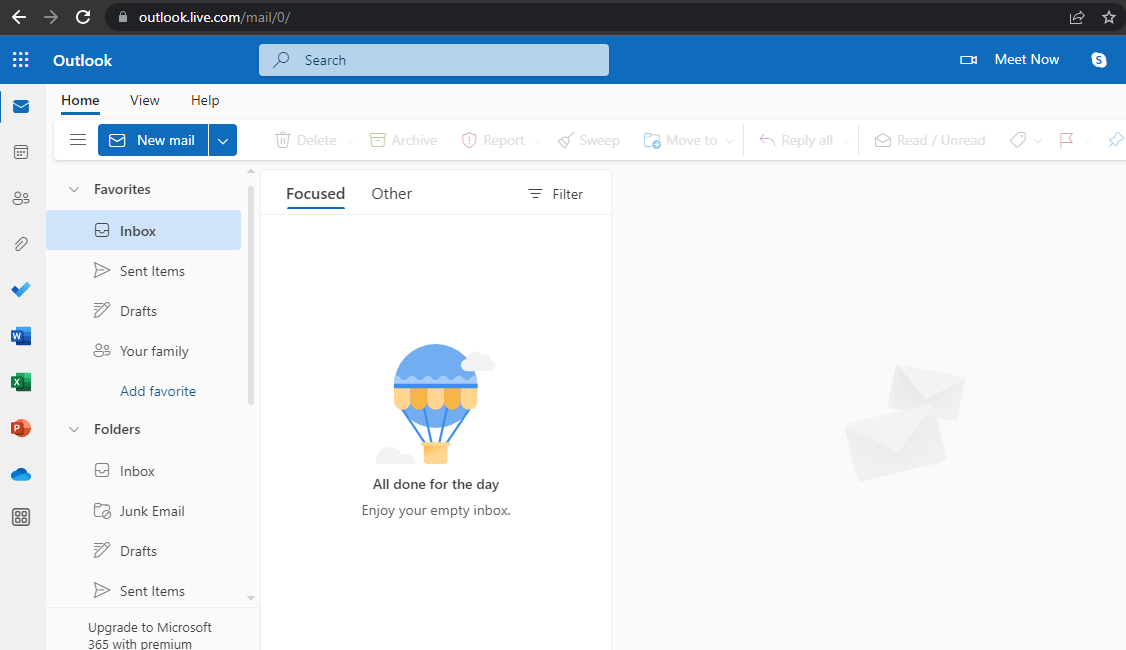Launch PowerPoint sidebar icon
This screenshot has width=1126, height=650.
click(21, 428)
